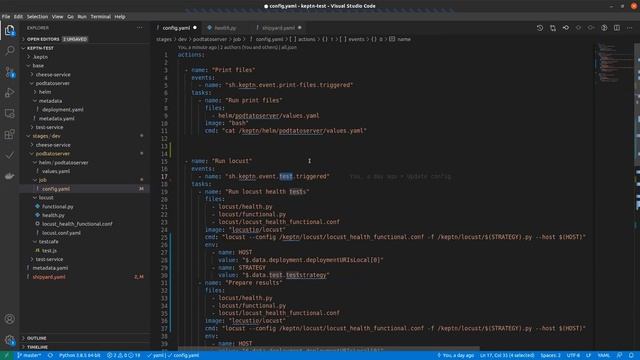Switch to the health.py editor tab
This screenshot has width=640, height=360.
(225, 28)
